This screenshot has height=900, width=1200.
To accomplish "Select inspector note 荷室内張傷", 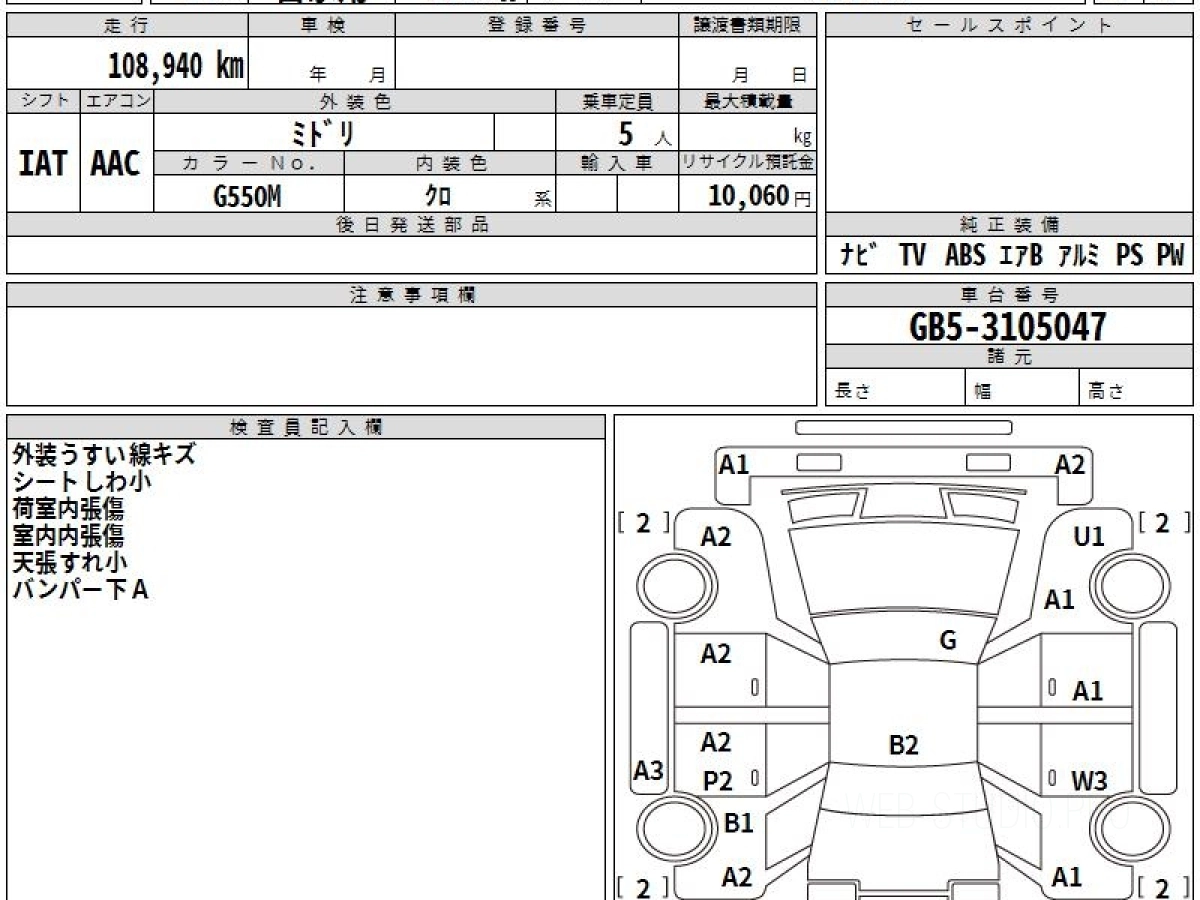I will 68,508.
